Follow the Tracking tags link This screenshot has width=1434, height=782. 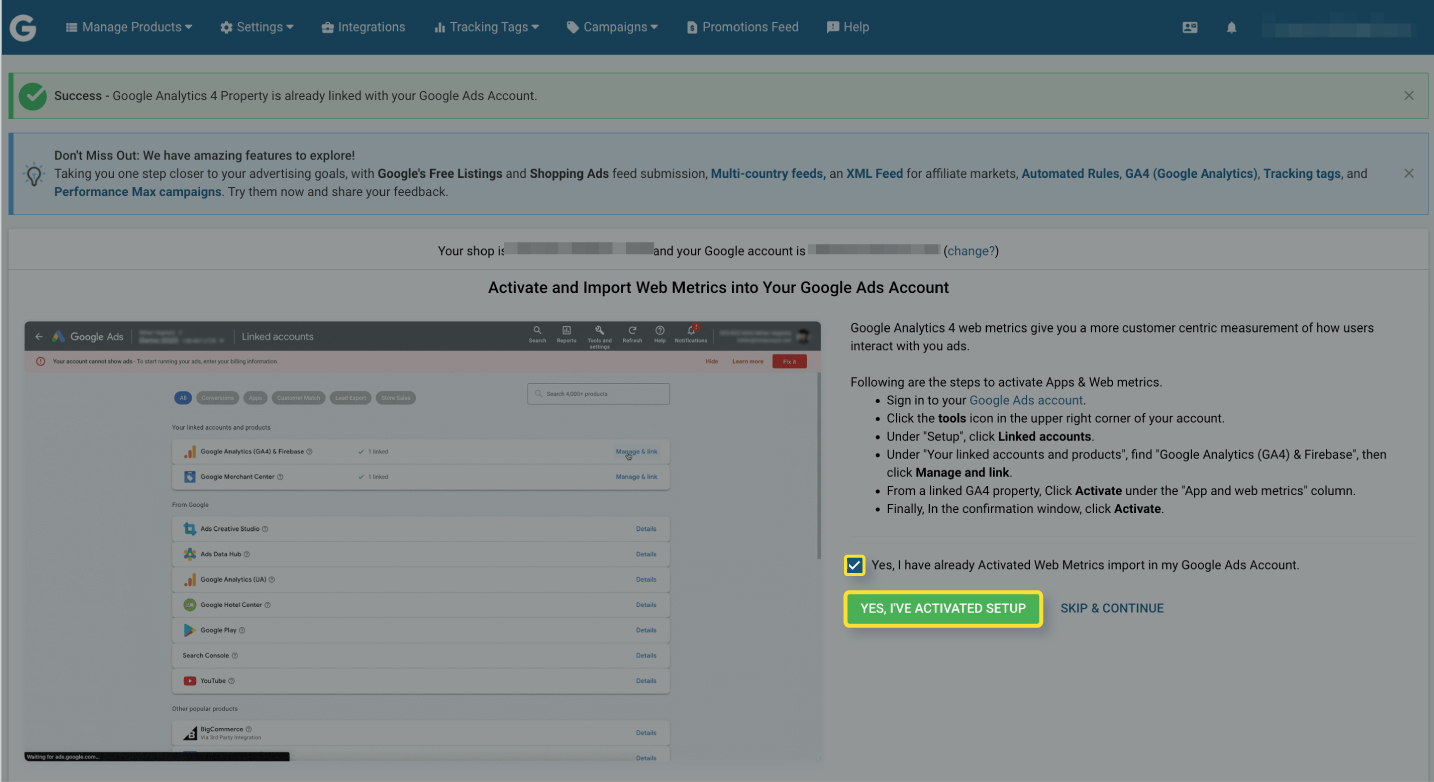click(1302, 173)
